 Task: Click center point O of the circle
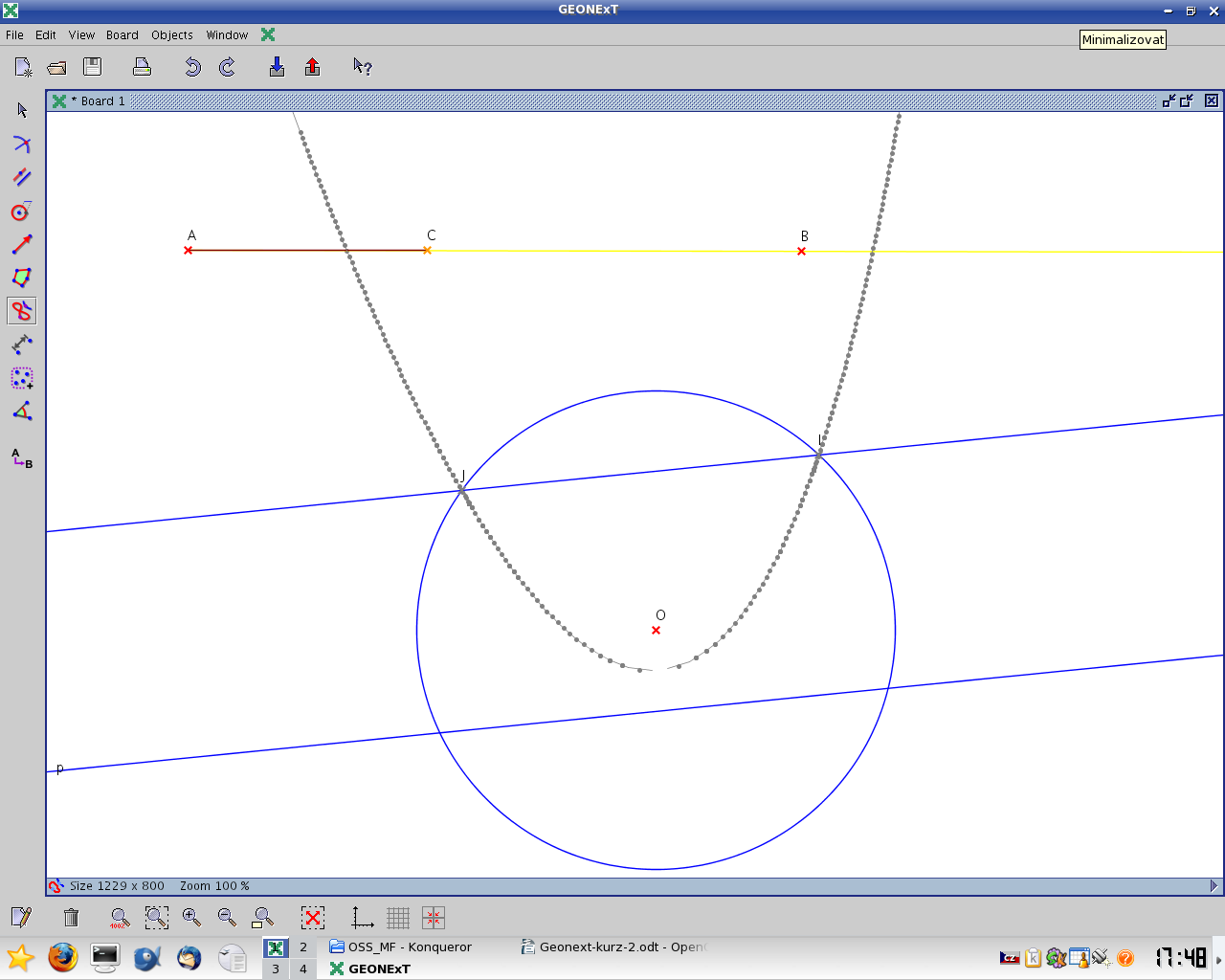(656, 630)
